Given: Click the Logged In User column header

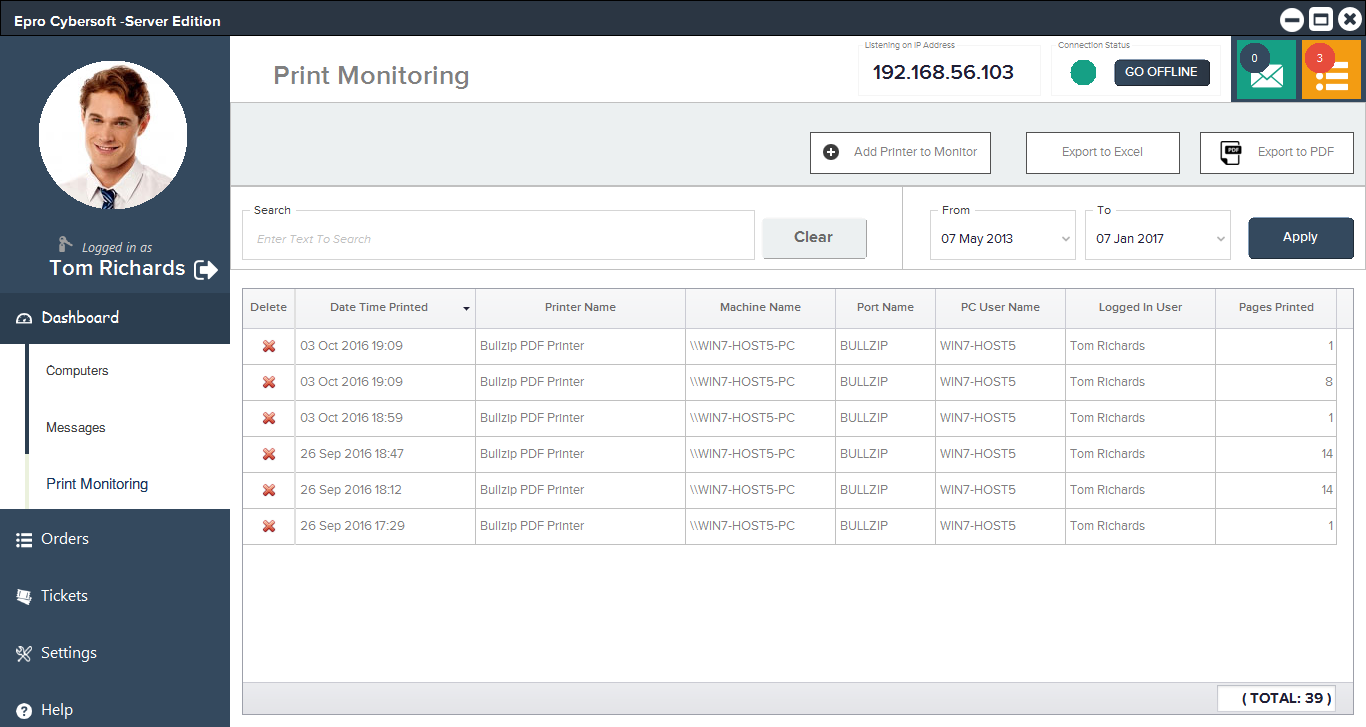Looking at the screenshot, I should [x=1140, y=308].
